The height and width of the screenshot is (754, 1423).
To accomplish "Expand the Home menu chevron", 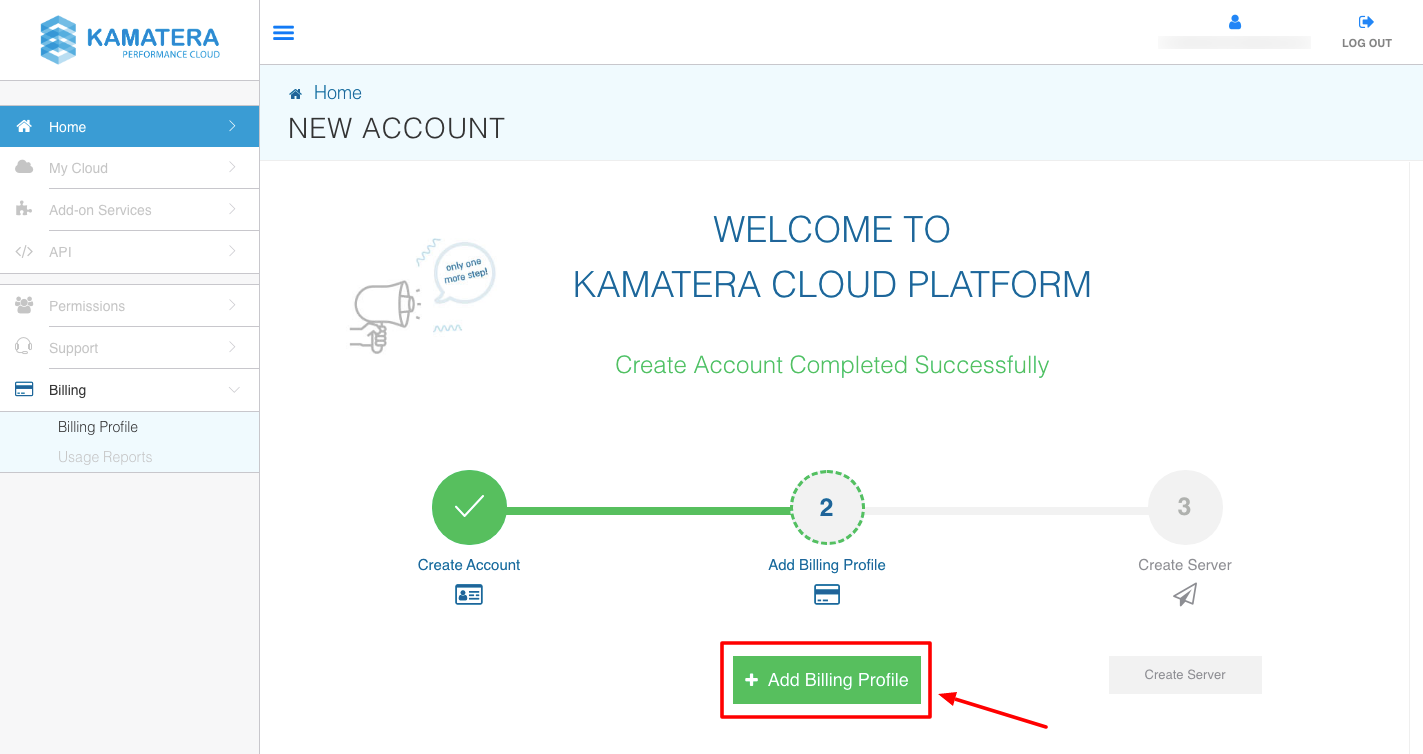I will point(232,126).
